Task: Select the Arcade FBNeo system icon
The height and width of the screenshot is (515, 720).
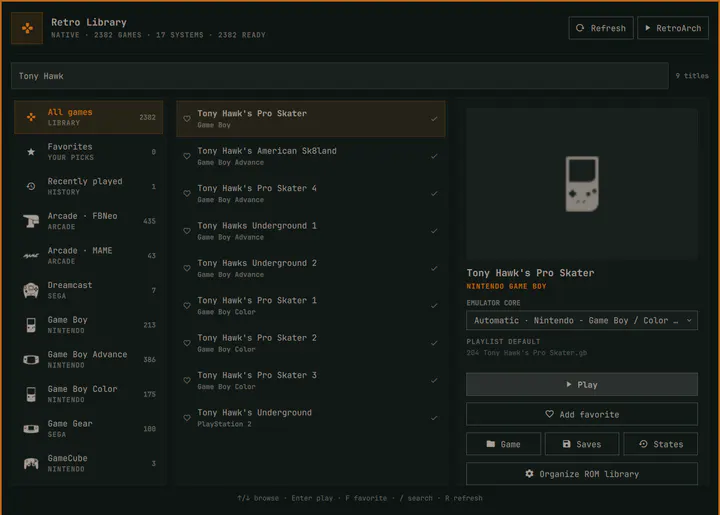Action: tap(31, 221)
